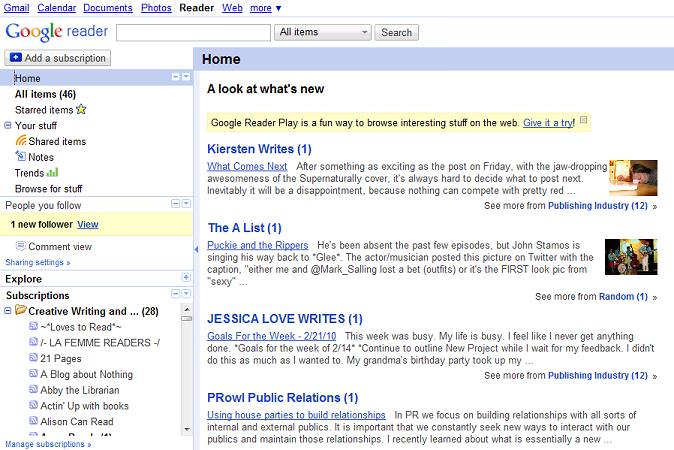Open the Alison Can Read subscription

(x=77, y=422)
